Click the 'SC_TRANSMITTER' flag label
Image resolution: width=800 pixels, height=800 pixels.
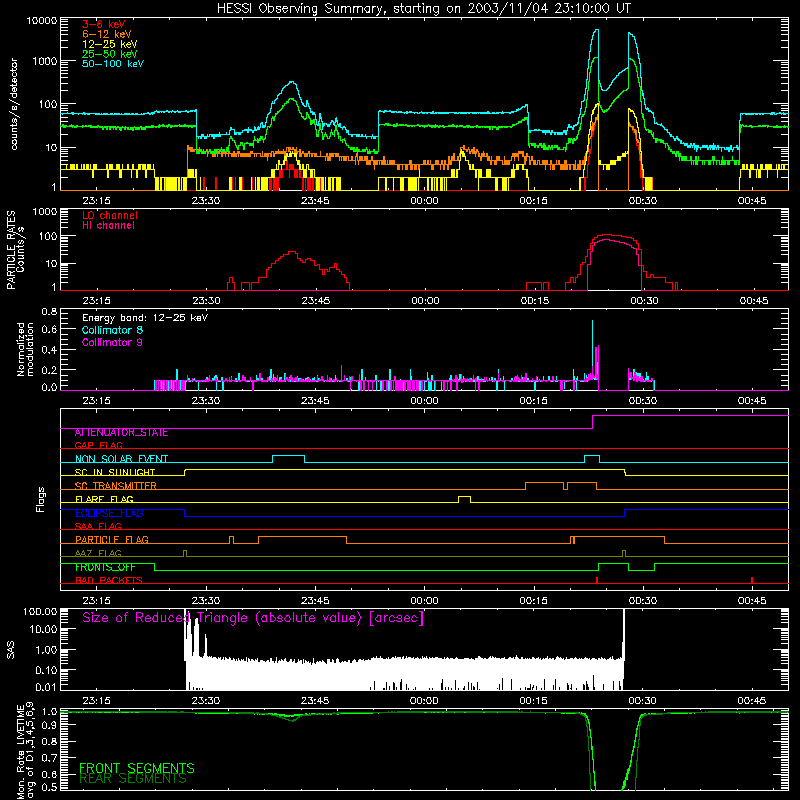pos(115,485)
